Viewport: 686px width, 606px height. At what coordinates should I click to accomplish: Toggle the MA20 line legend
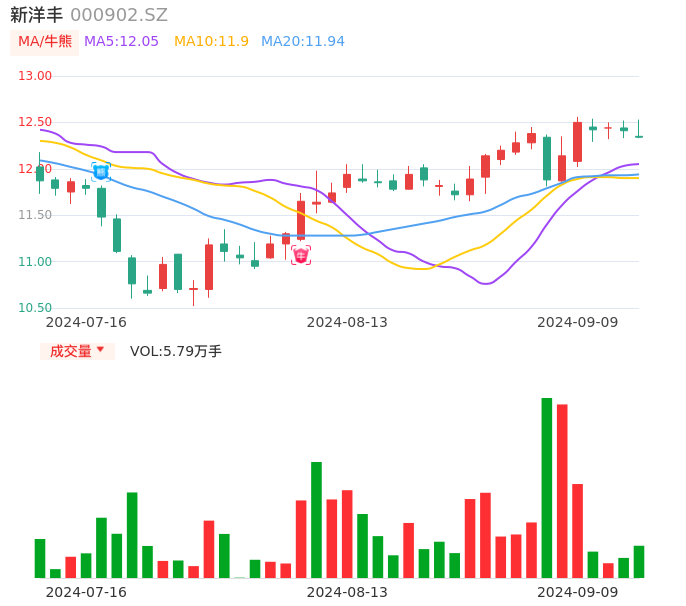pos(302,42)
